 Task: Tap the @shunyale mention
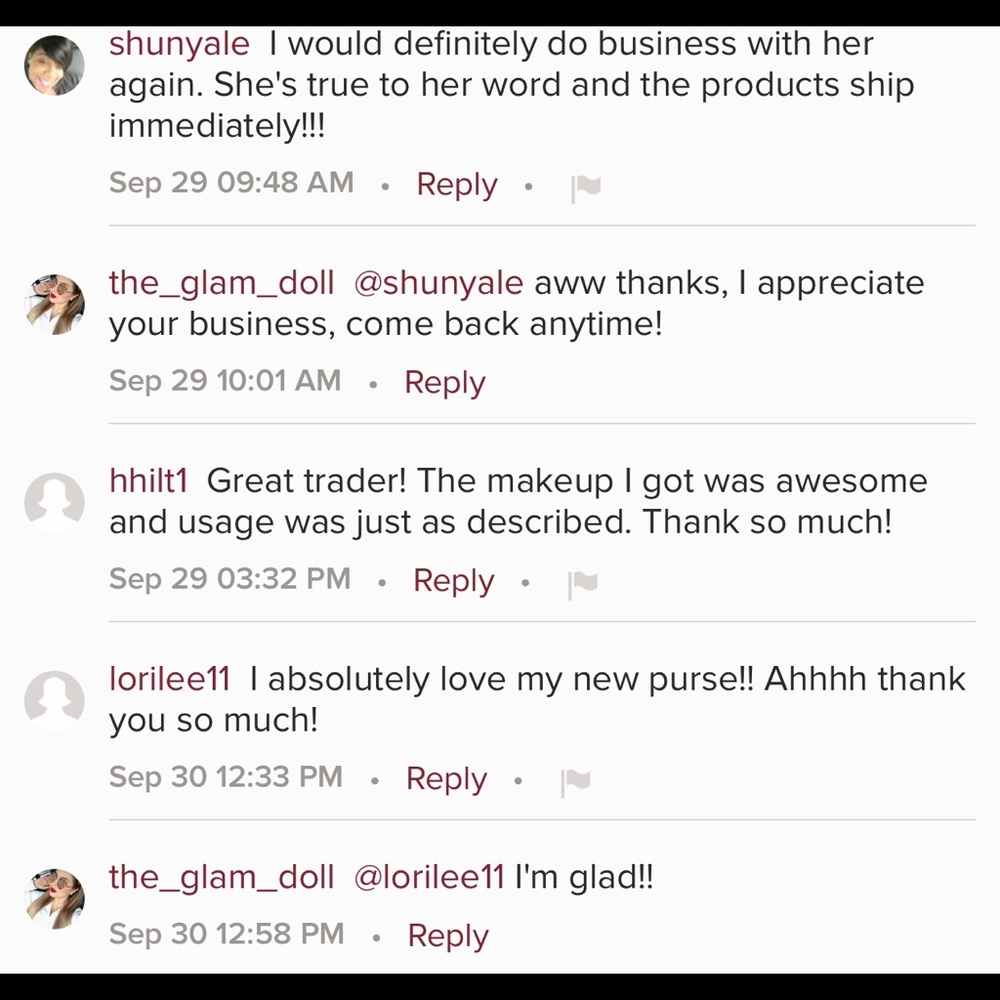pyautogui.click(x=438, y=283)
